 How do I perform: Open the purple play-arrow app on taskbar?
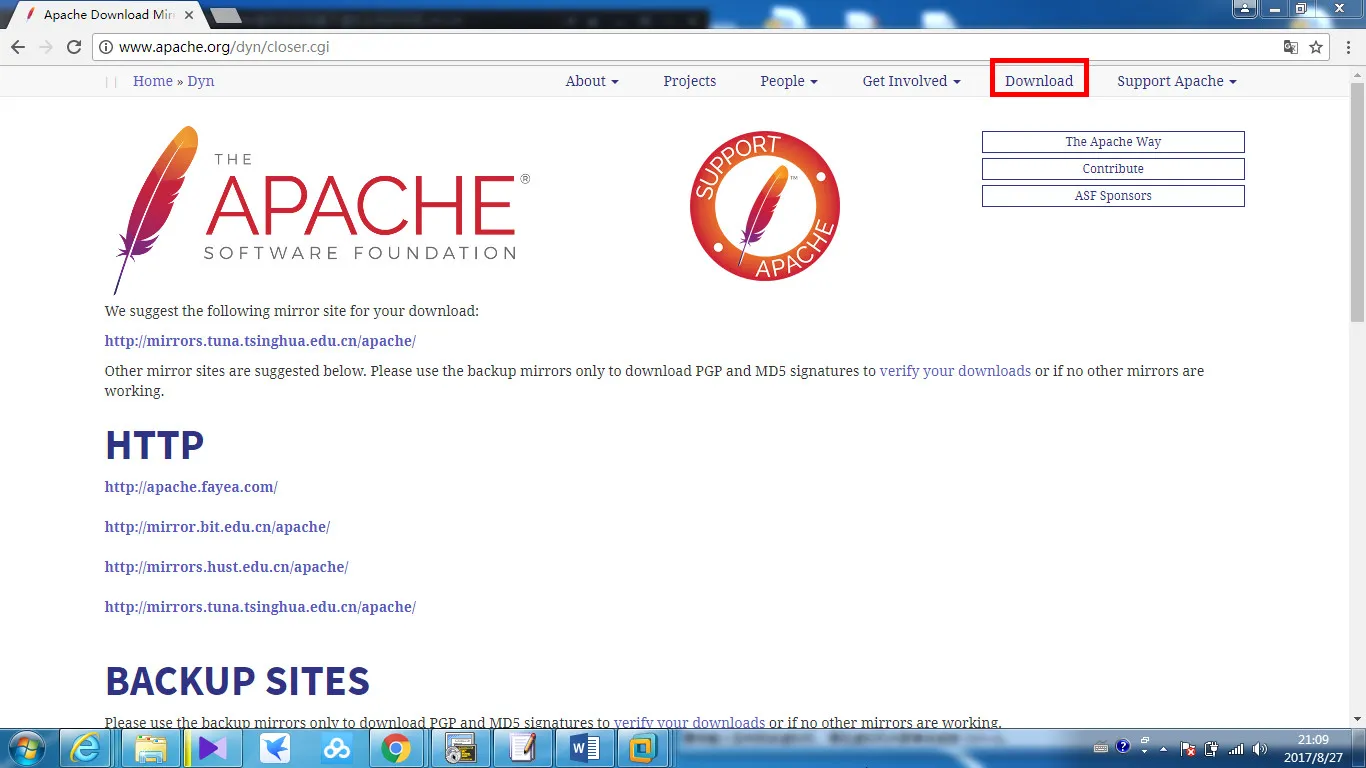pyautogui.click(x=213, y=748)
